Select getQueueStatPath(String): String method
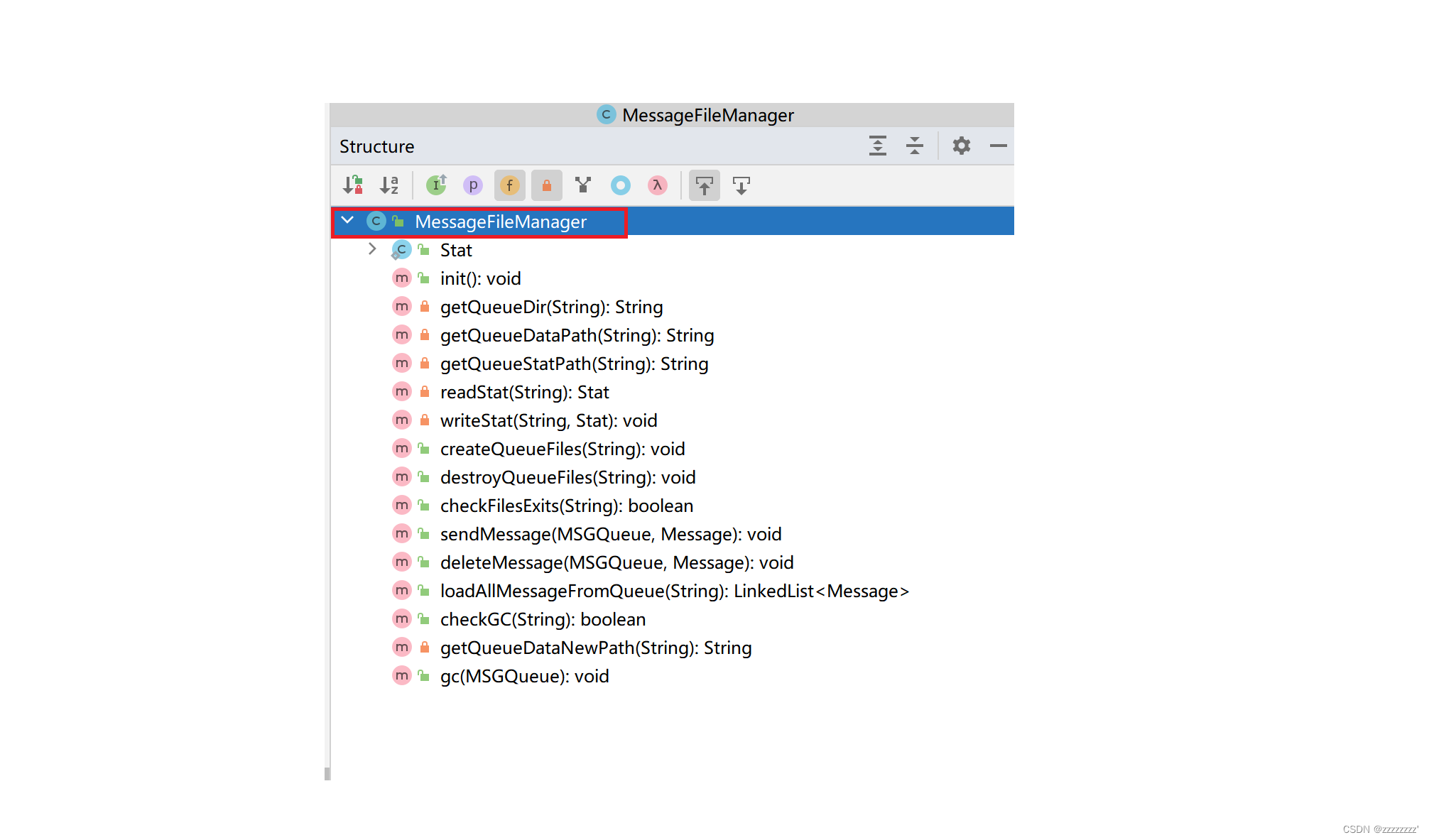Viewport: 1429px width, 840px height. tap(673, 364)
